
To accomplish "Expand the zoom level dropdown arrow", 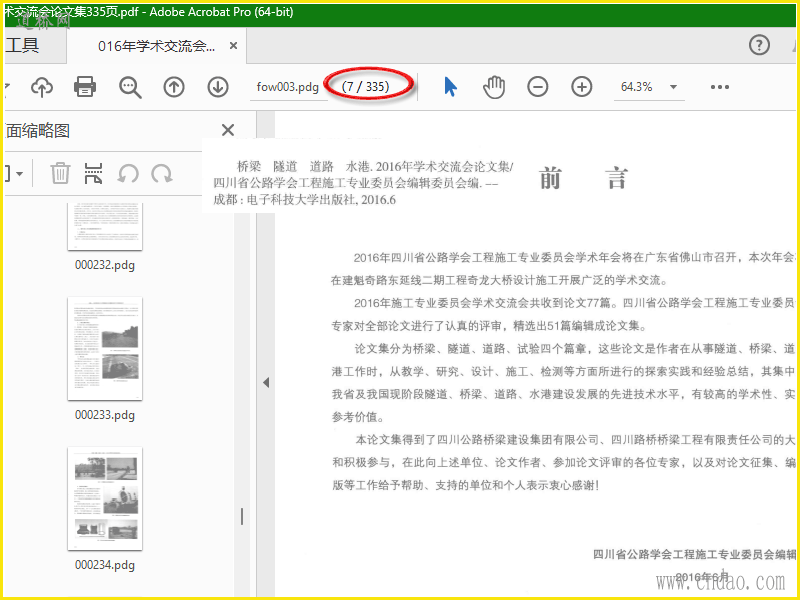I will pos(673,87).
